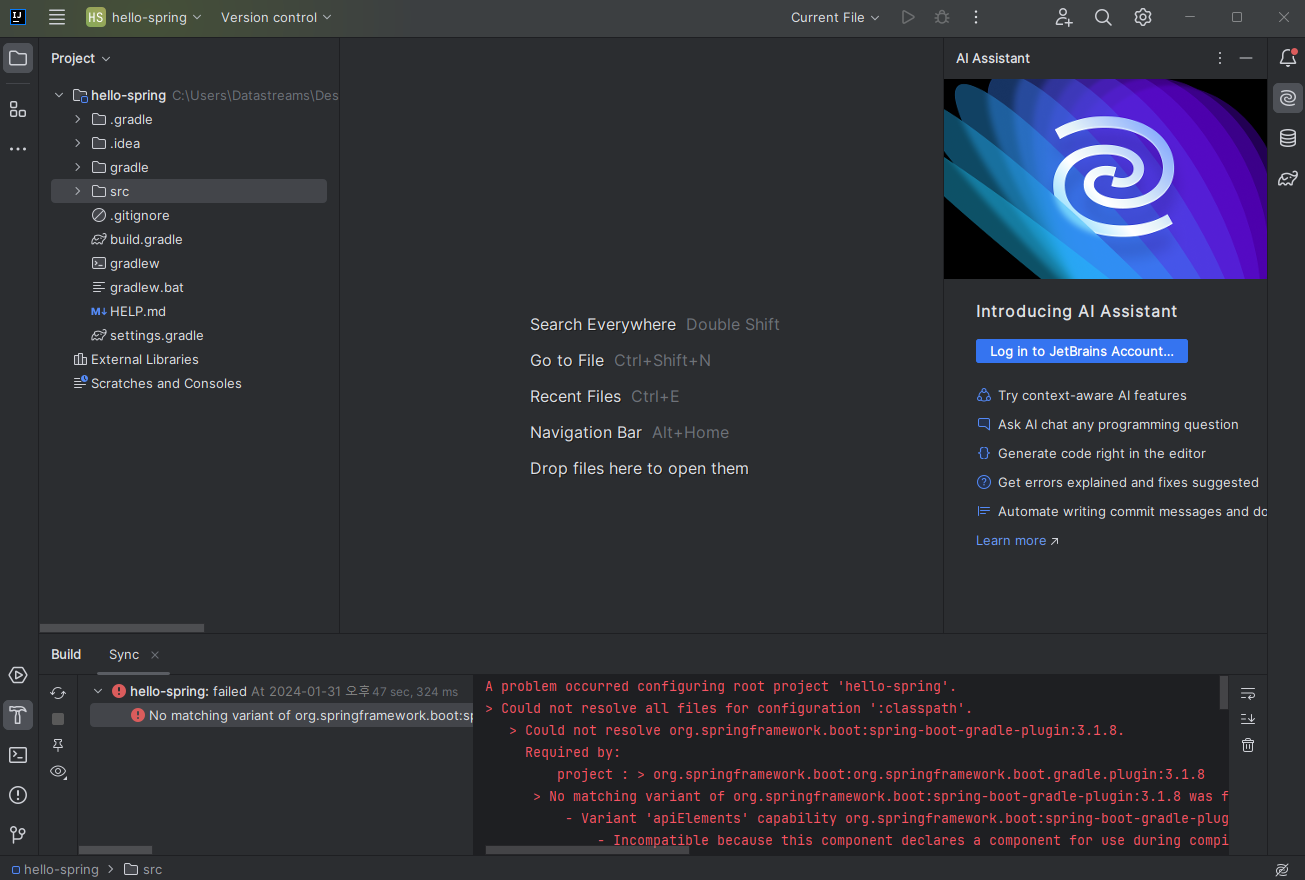Viewport: 1305px width, 880px height.
Task: Open the Project view selector dropdown
Action: (x=81, y=58)
